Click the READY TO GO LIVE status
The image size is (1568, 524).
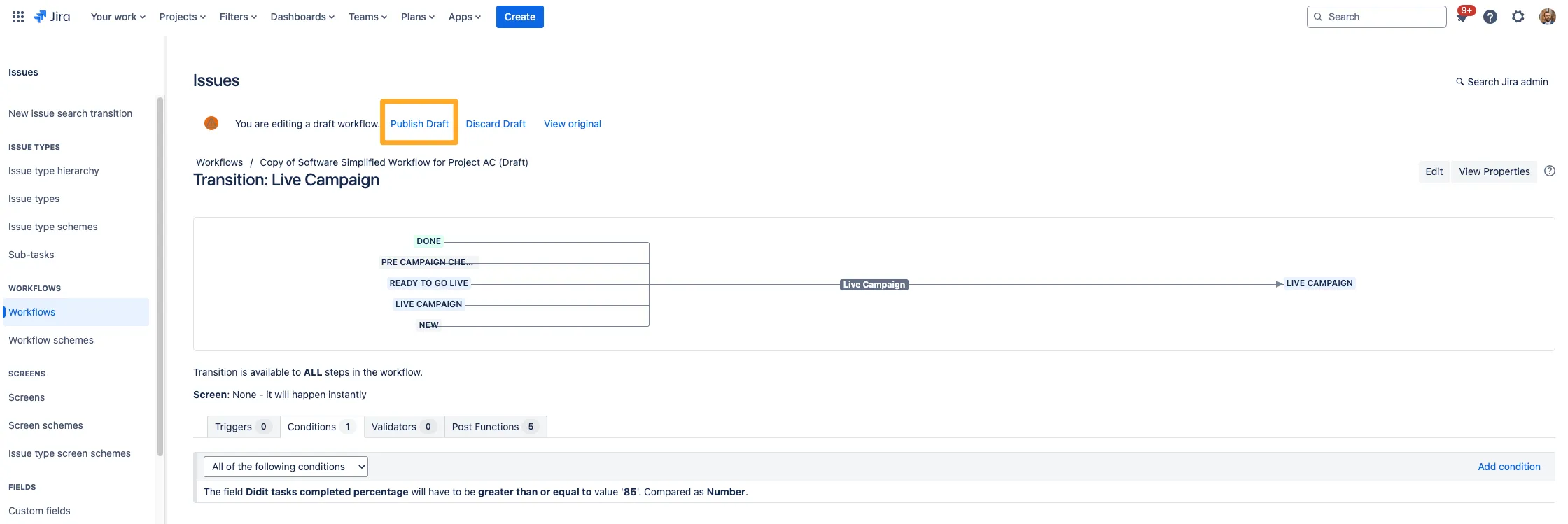tap(428, 283)
